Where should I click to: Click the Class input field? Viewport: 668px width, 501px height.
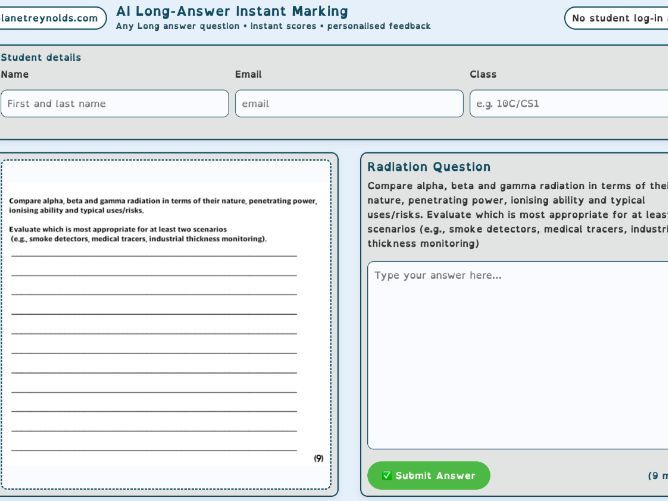(569, 104)
